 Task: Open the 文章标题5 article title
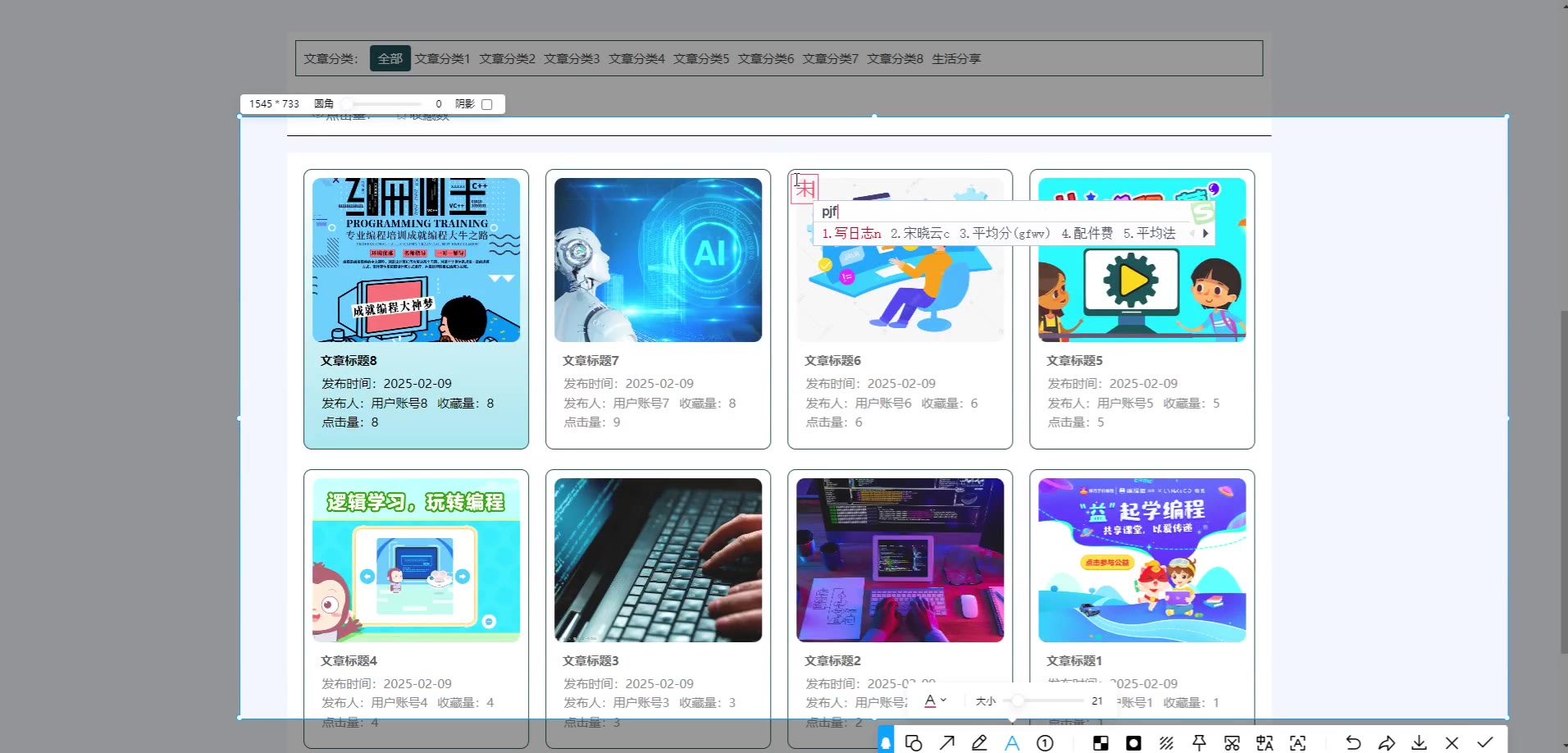pyautogui.click(x=1074, y=360)
